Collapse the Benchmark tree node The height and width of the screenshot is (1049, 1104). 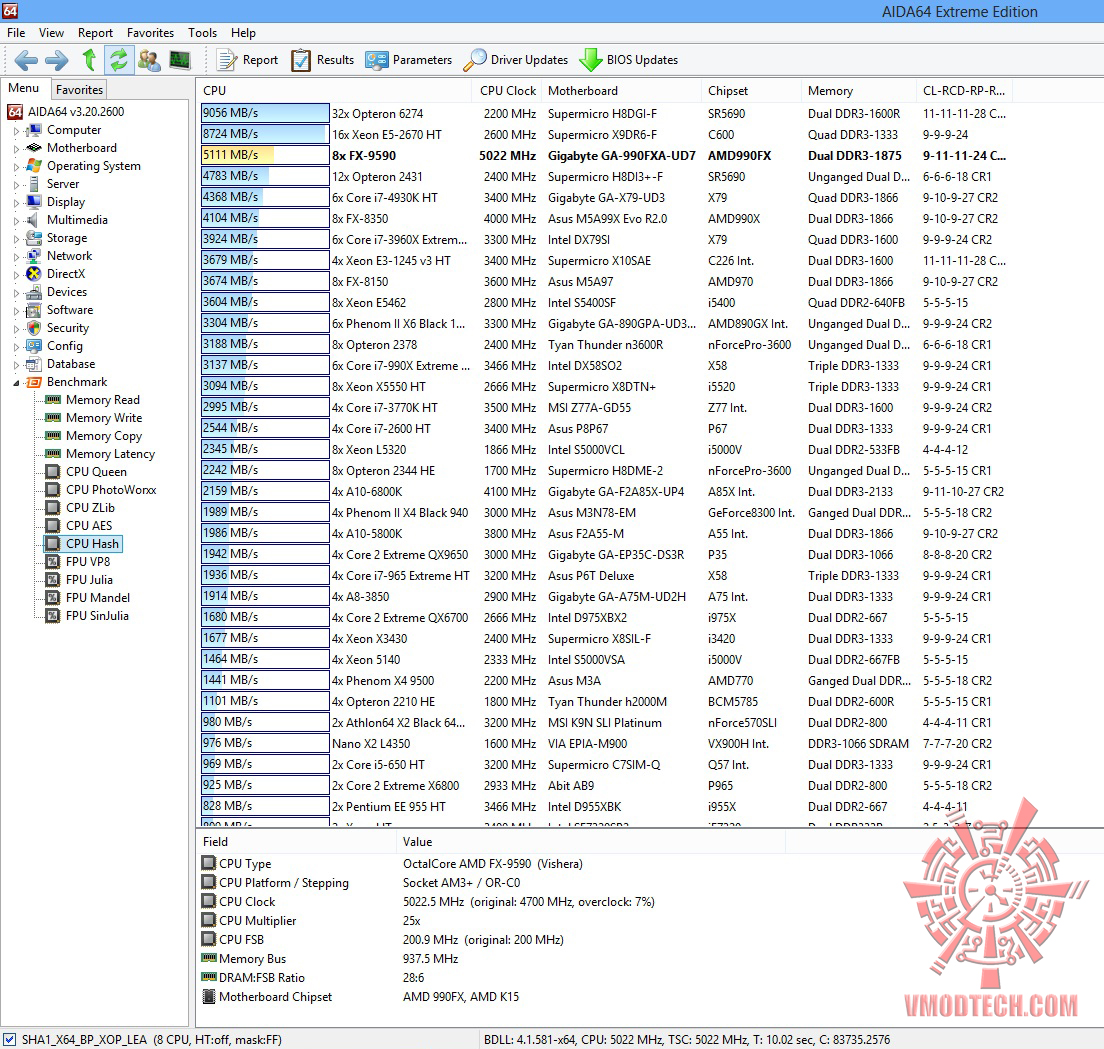[16, 382]
